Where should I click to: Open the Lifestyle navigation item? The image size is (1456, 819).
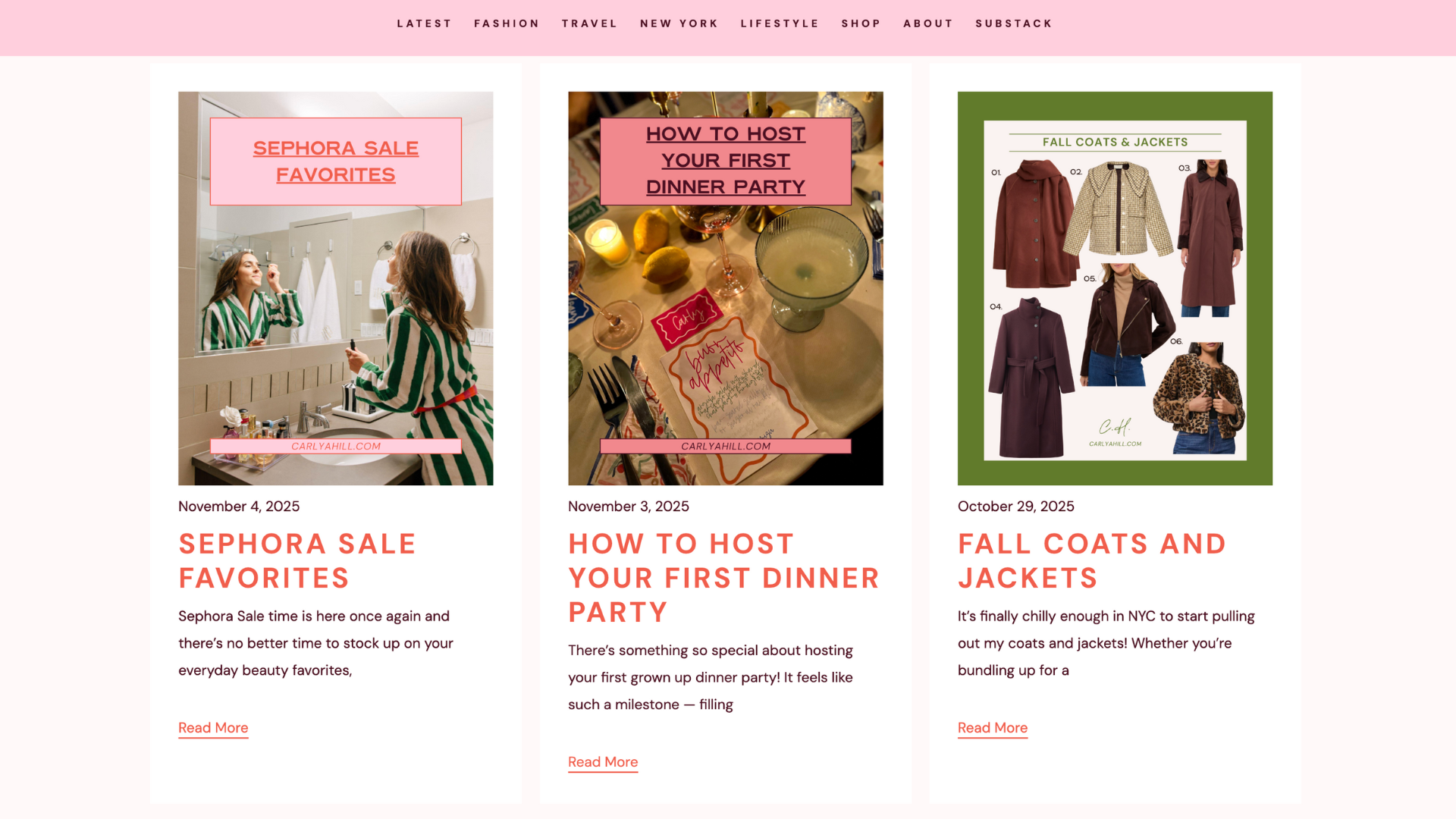780,24
